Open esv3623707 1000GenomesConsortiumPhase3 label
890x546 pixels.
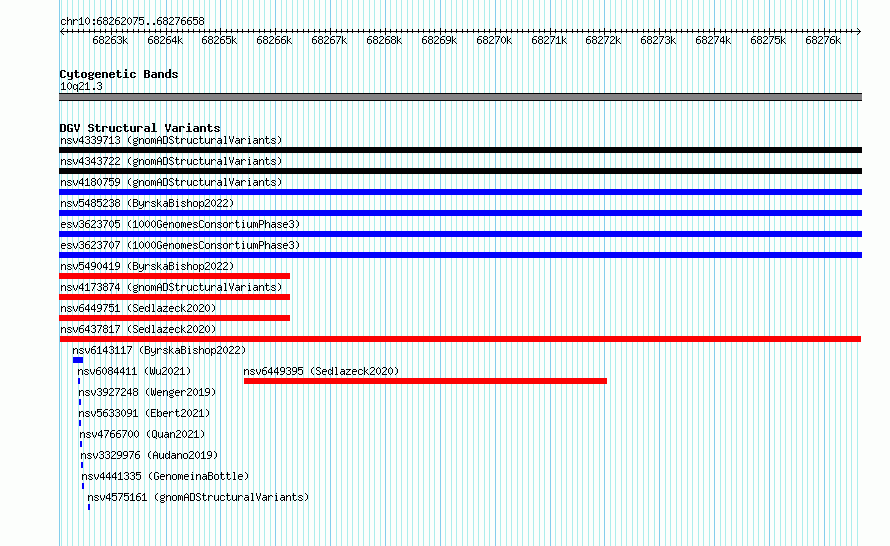pos(180,245)
